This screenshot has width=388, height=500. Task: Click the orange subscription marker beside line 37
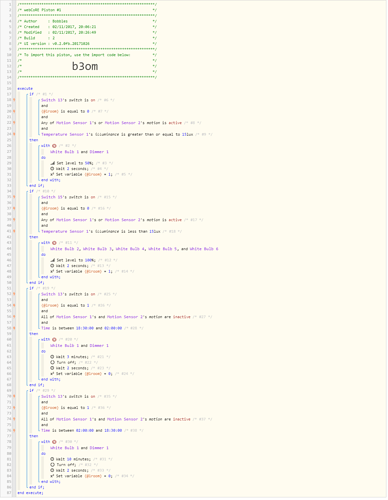coord(14,208)
